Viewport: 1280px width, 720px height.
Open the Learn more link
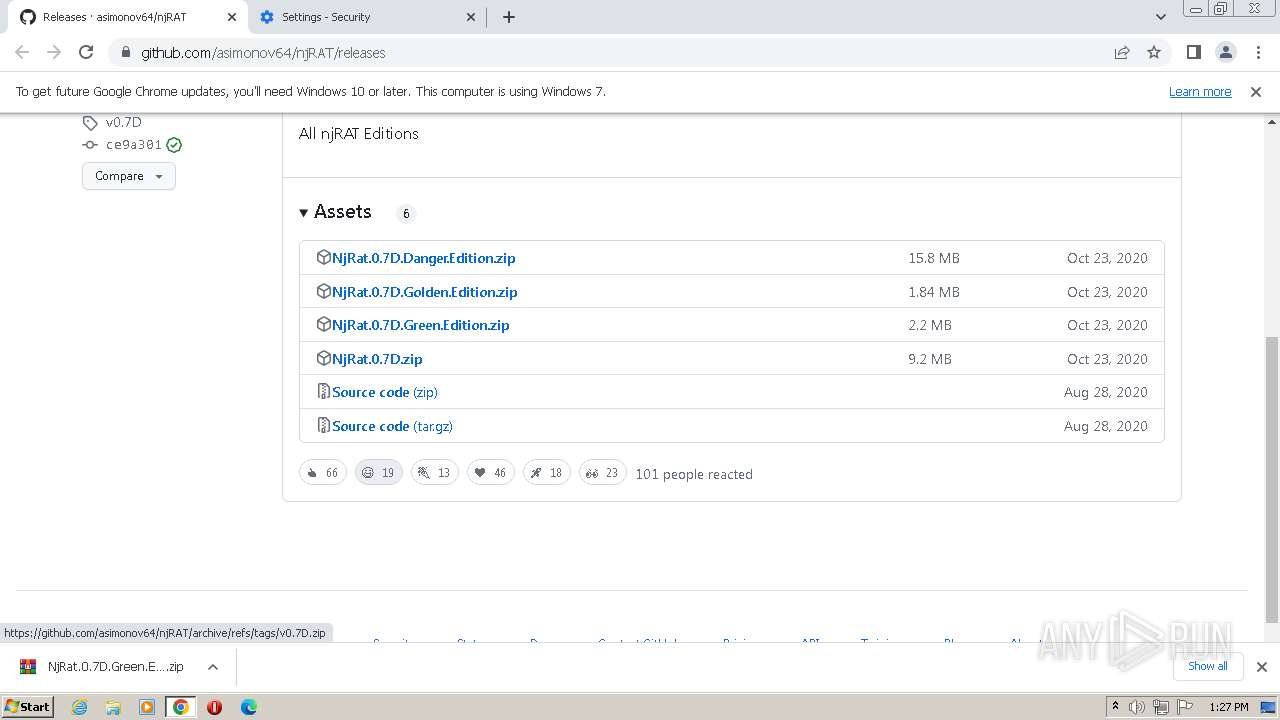tap(1200, 91)
